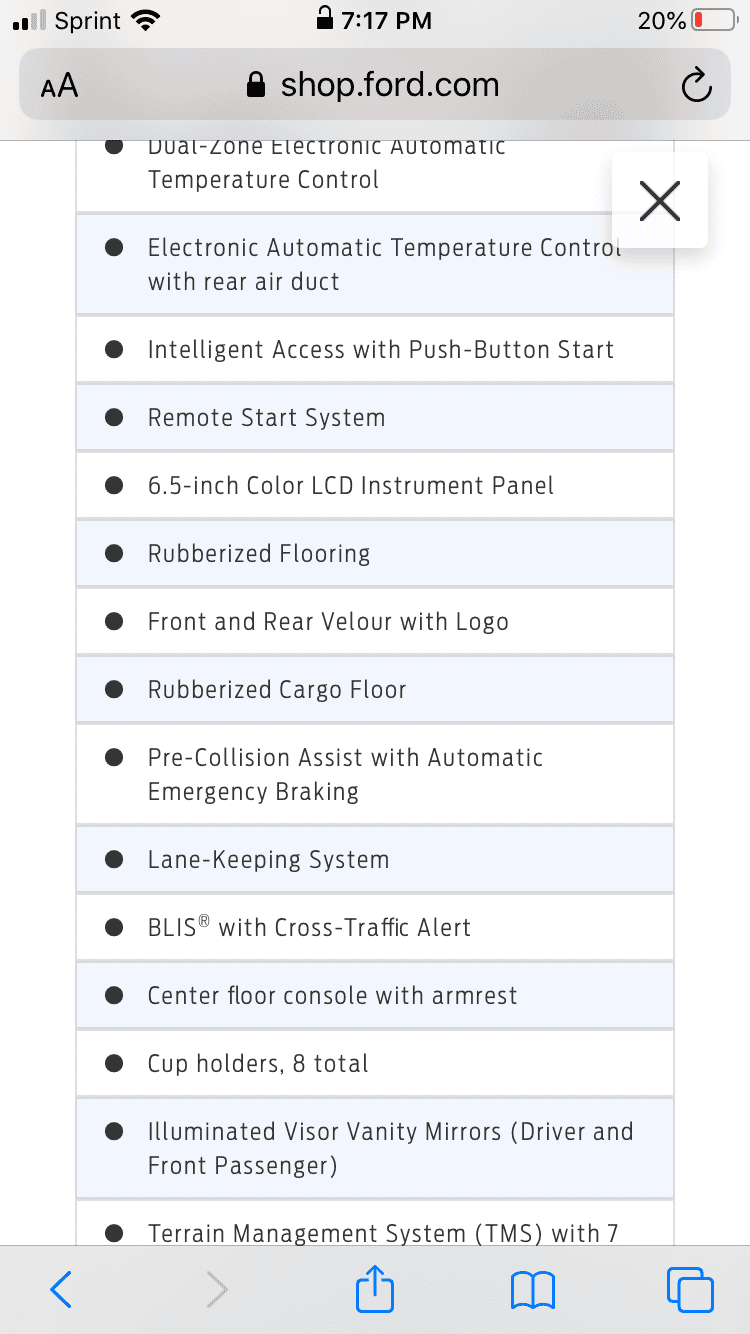Close the features list overlay

[x=660, y=201]
